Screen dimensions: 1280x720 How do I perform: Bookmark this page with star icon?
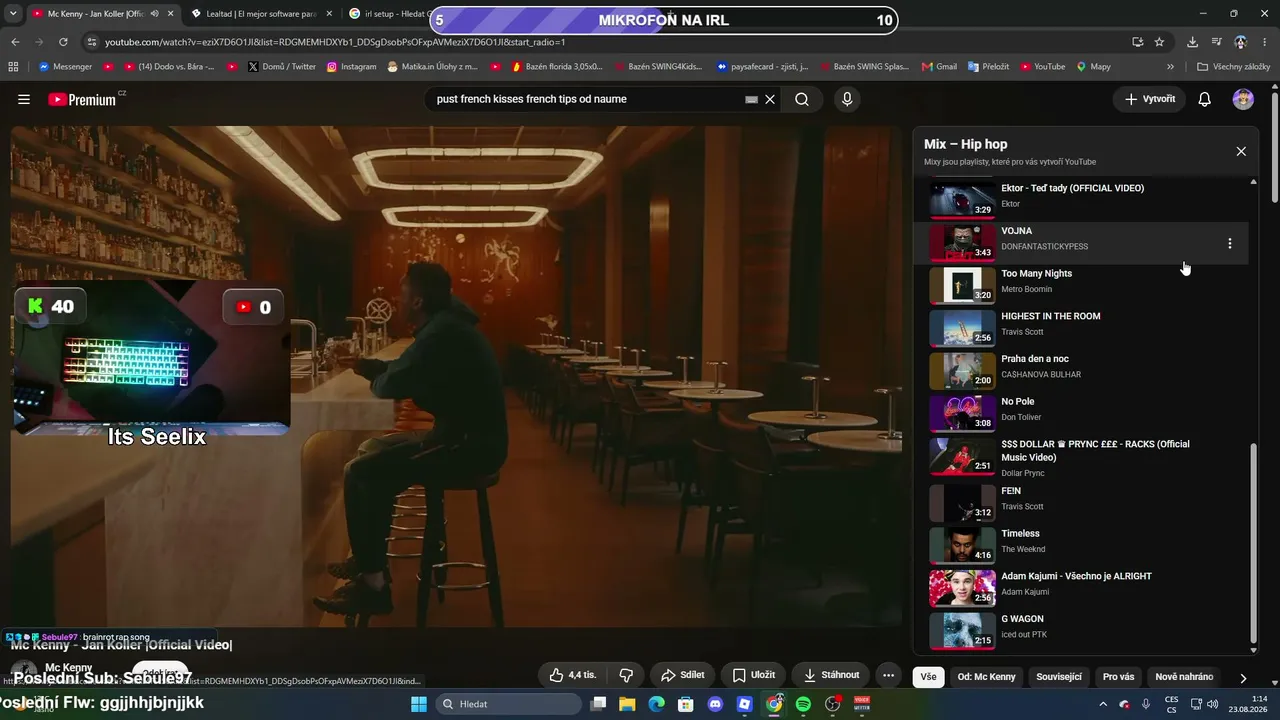point(1160,42)
